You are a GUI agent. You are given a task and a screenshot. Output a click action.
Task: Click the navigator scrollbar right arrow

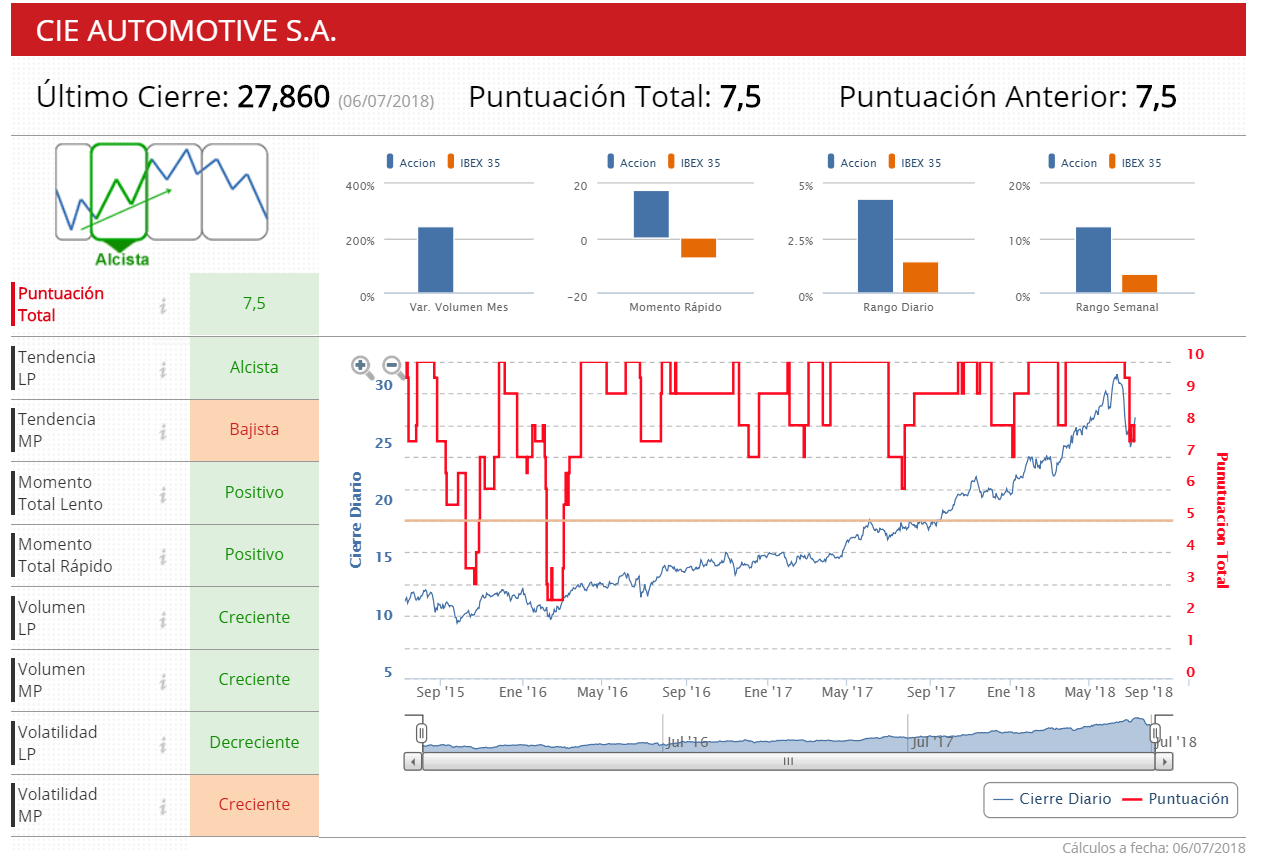1164,761
